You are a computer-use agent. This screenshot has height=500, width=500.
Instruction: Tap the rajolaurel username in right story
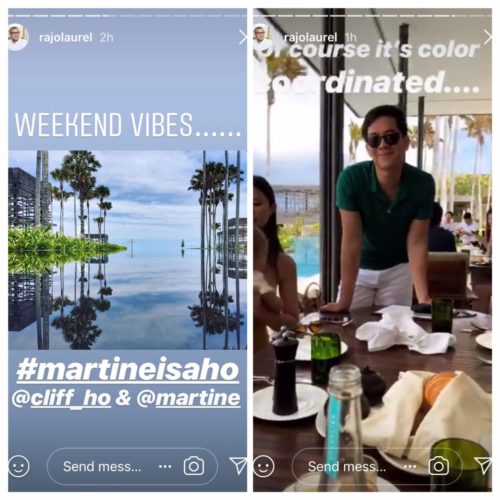point(310,37)
